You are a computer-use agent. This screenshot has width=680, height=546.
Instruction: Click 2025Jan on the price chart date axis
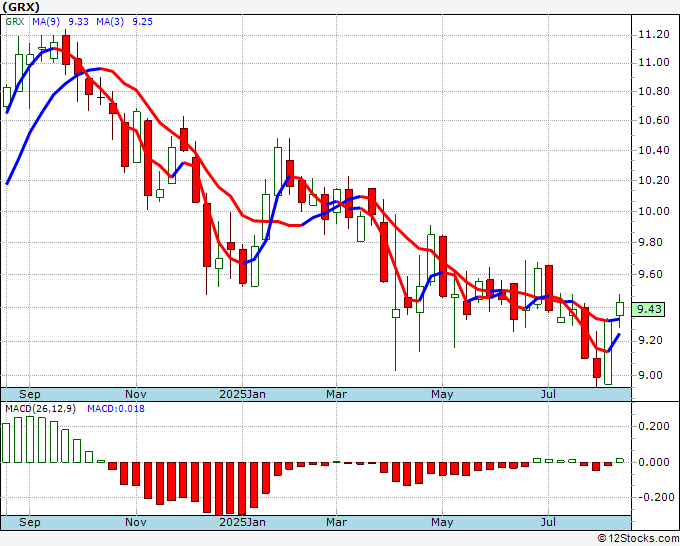click(242, 394)
